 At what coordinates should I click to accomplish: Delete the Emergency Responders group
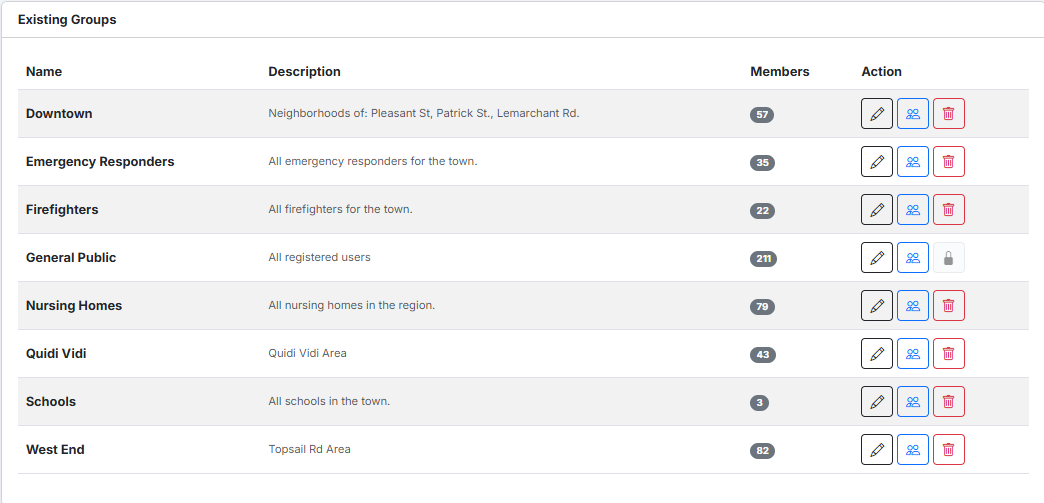[948, 162]
